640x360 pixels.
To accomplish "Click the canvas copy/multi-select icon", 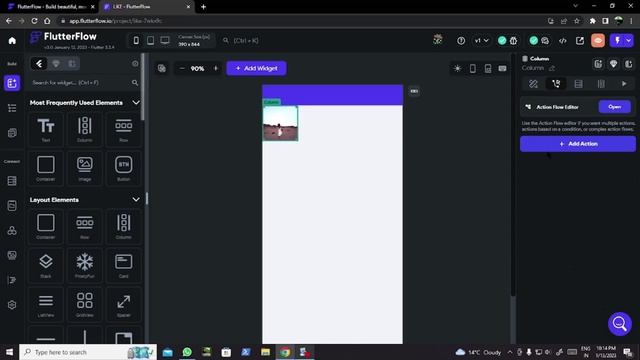I will click(x=162, y=69).
